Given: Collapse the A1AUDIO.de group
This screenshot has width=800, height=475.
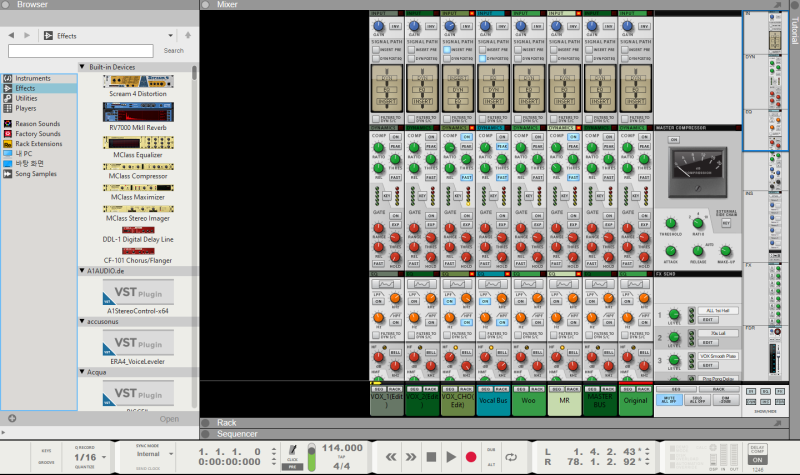Looking at the screenshot, I should coord(82,270).
